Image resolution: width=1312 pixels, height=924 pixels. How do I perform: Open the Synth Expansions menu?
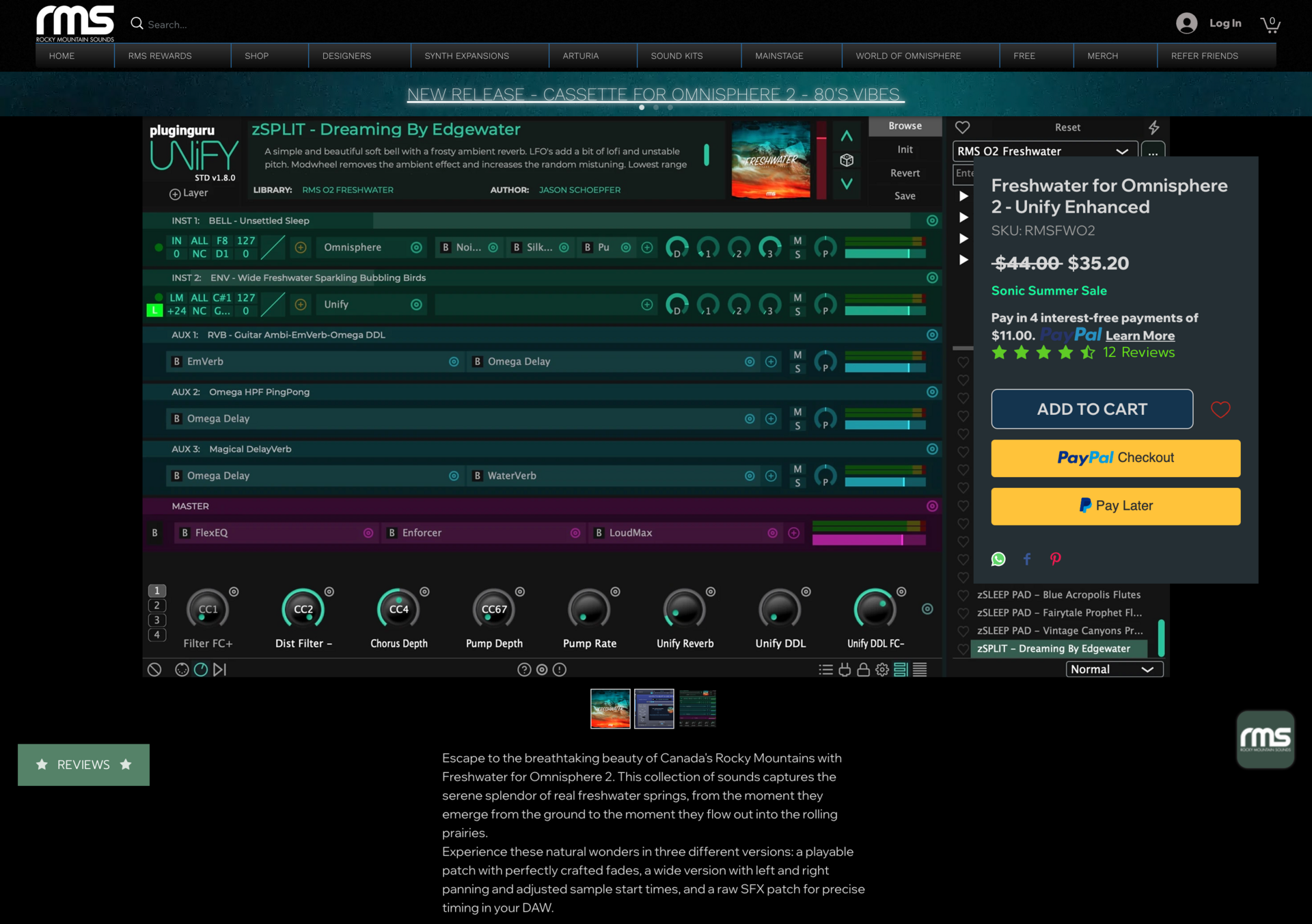[467, 56]
